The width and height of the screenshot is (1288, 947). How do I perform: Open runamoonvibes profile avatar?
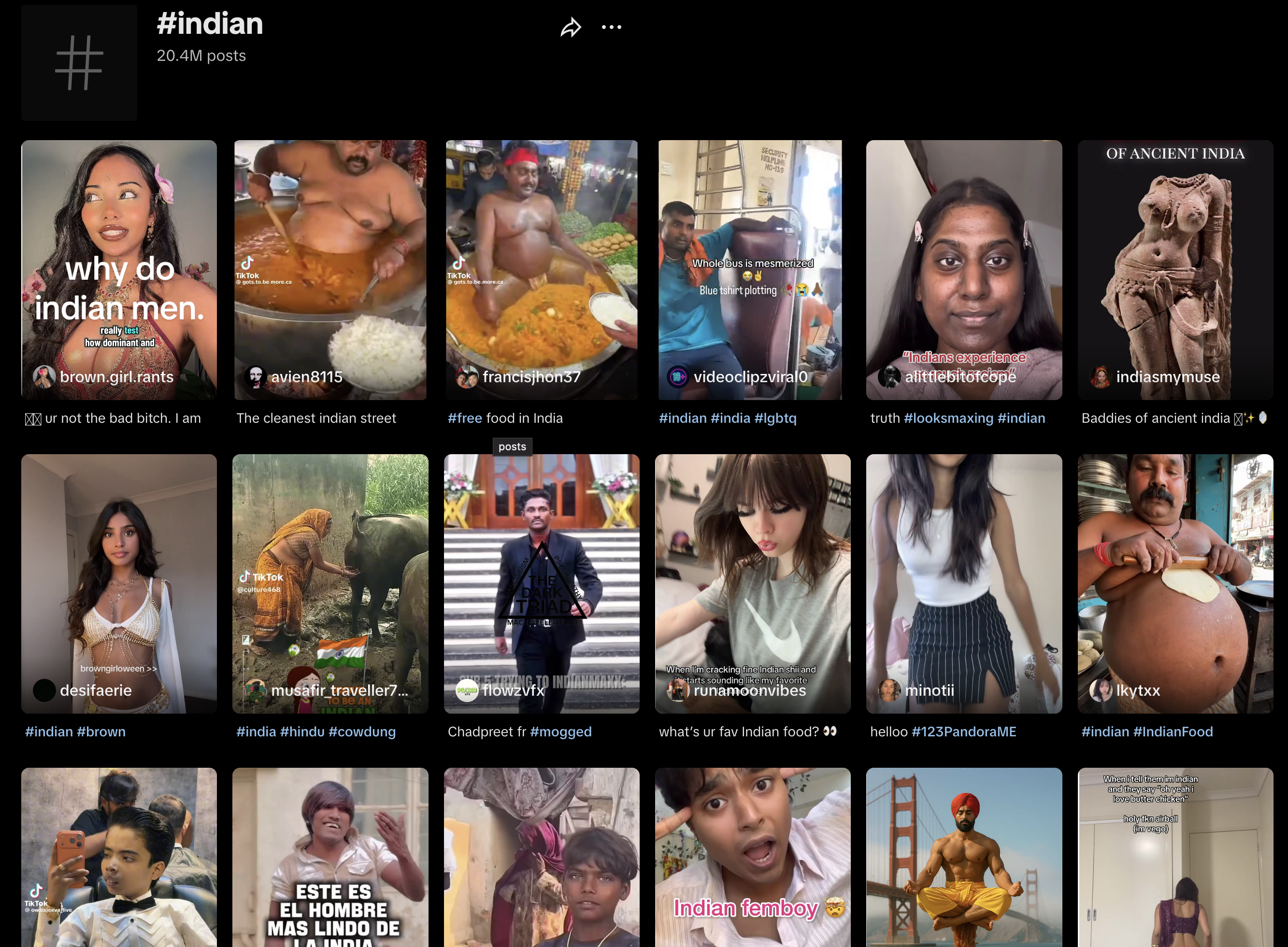[x=678, y=690]
